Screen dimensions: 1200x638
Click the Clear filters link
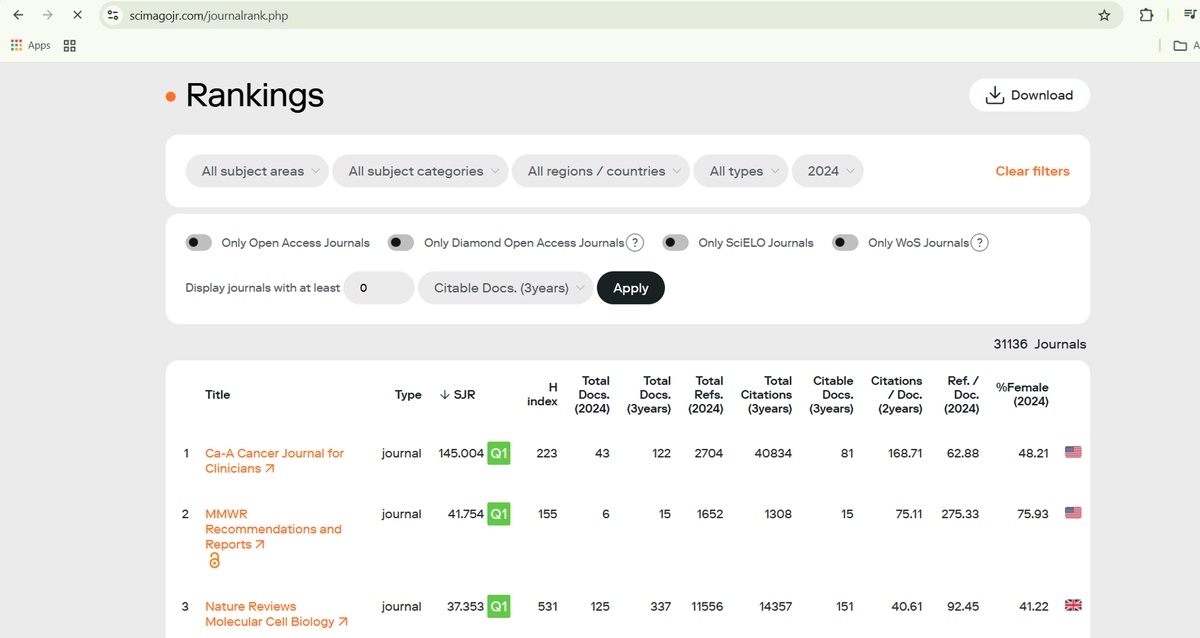[x=1032, y=171]
